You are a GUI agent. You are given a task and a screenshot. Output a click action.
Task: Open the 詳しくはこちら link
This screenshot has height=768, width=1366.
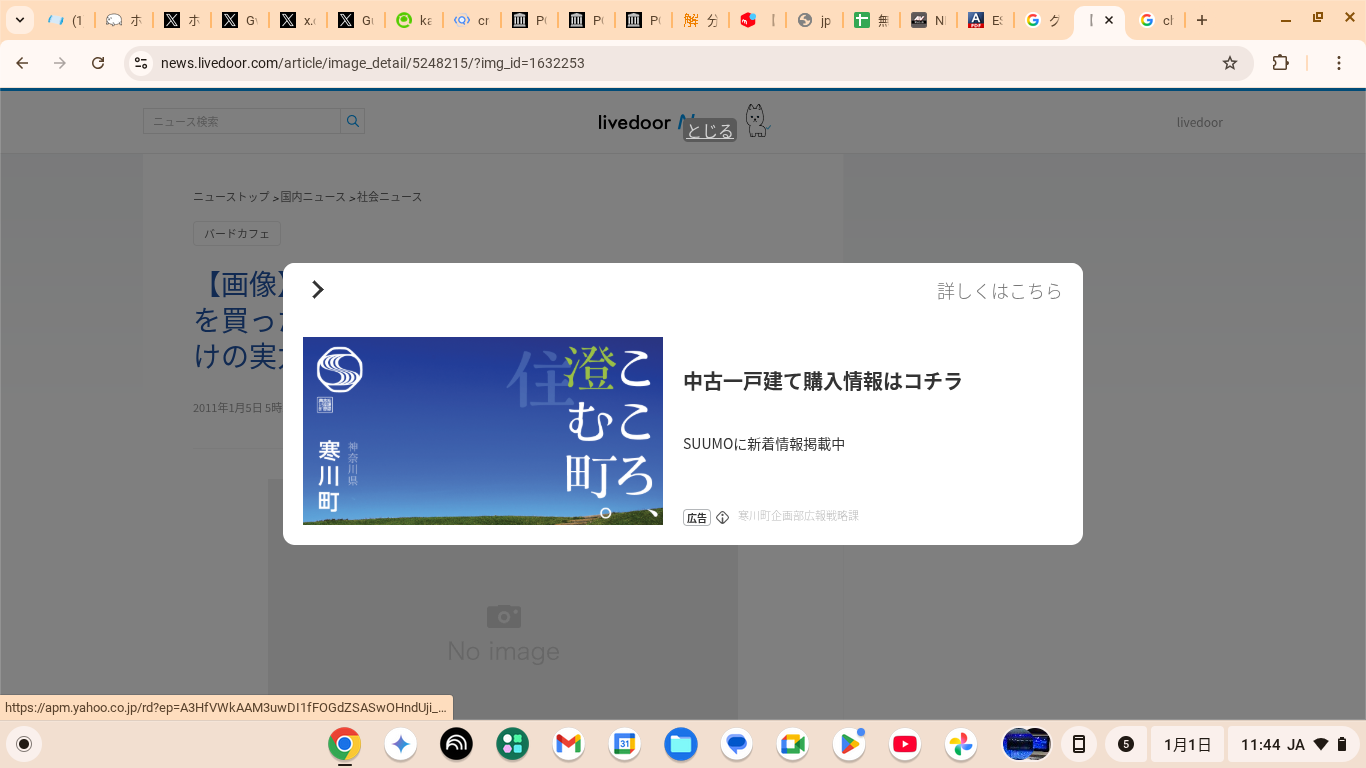999,291
